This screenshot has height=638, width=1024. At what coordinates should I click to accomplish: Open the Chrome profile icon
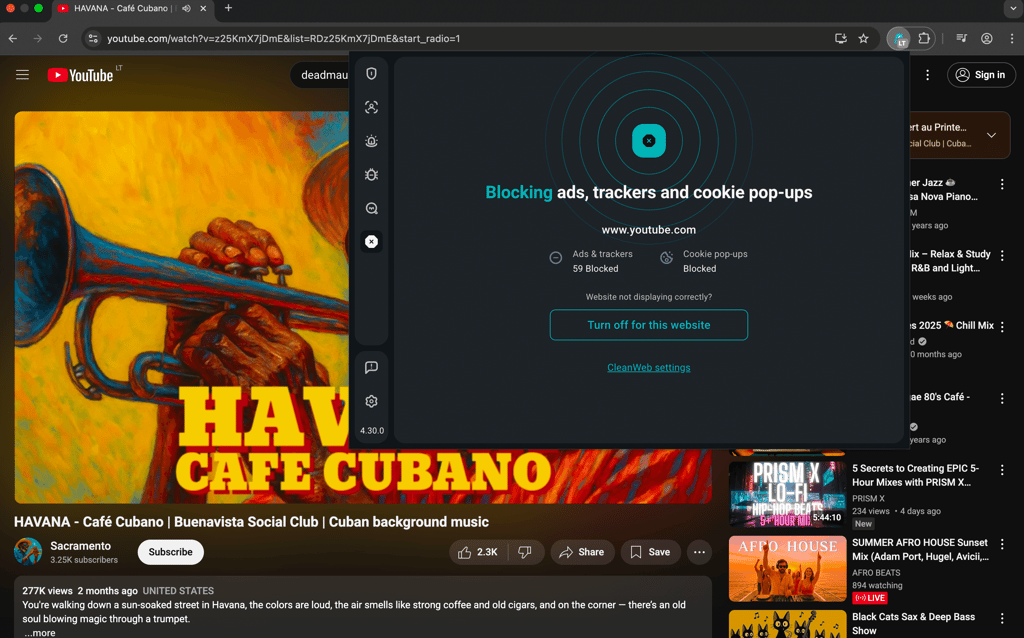[x=987, y=39]
